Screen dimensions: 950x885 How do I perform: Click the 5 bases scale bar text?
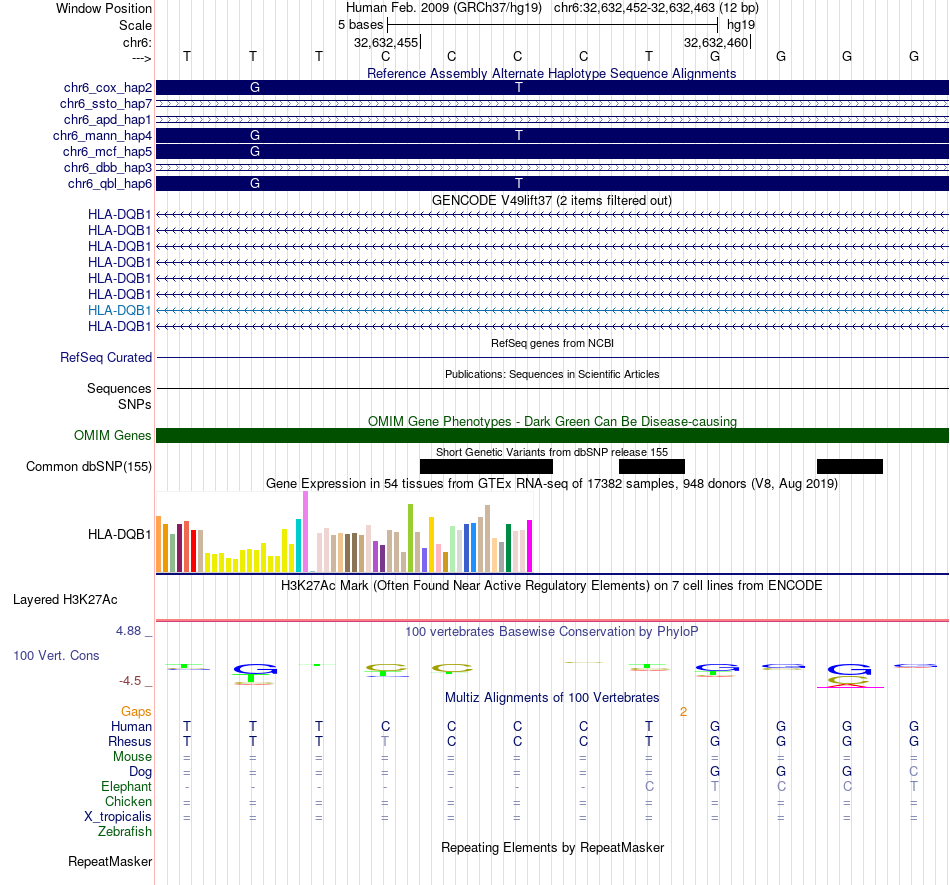point(360,25)
